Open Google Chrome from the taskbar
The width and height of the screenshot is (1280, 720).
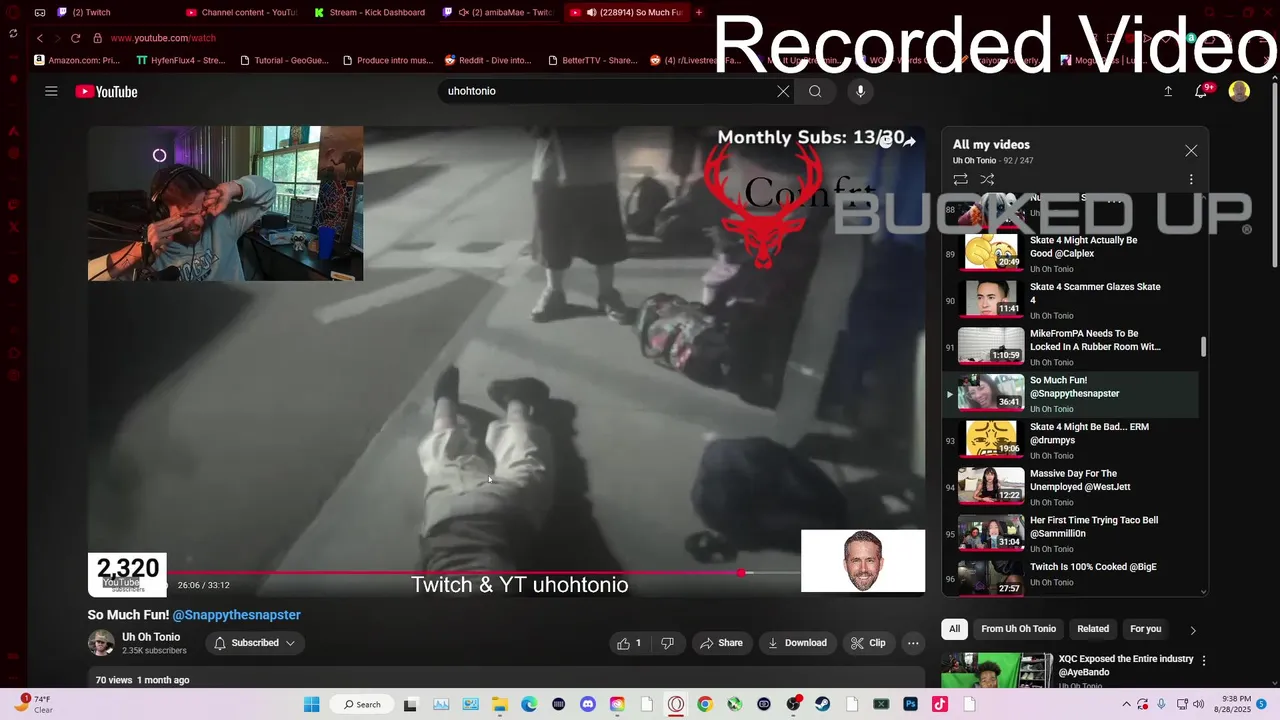(705, 704)
